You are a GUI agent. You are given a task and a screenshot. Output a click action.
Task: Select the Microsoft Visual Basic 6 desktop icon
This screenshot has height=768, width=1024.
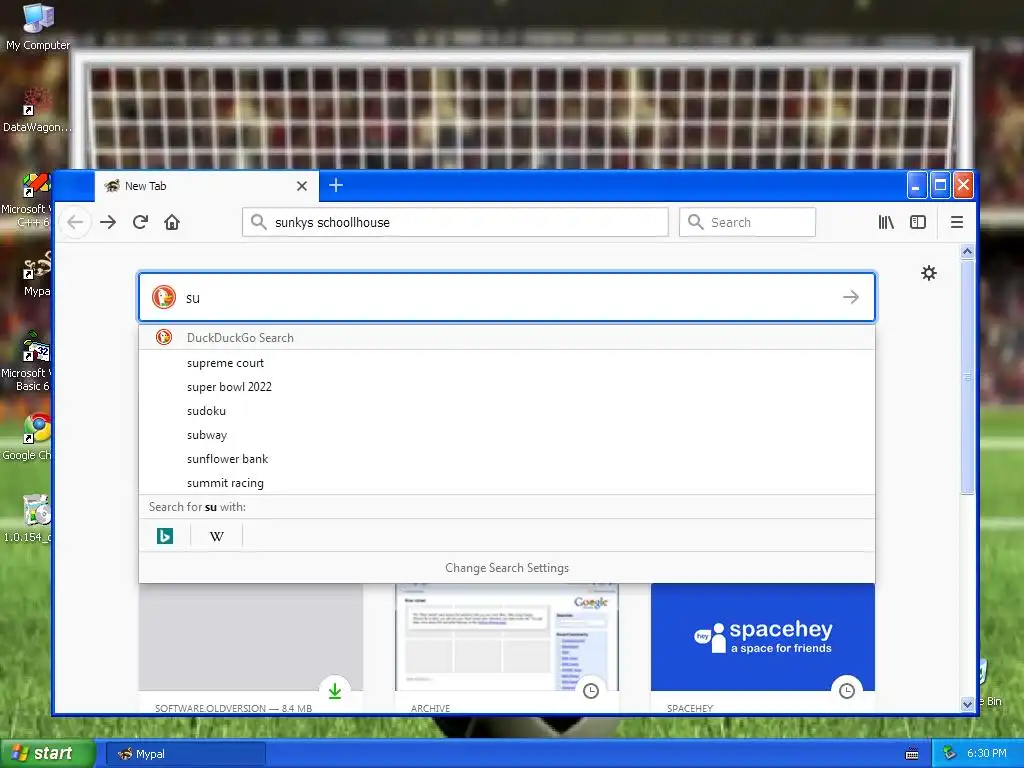point(27,362)
